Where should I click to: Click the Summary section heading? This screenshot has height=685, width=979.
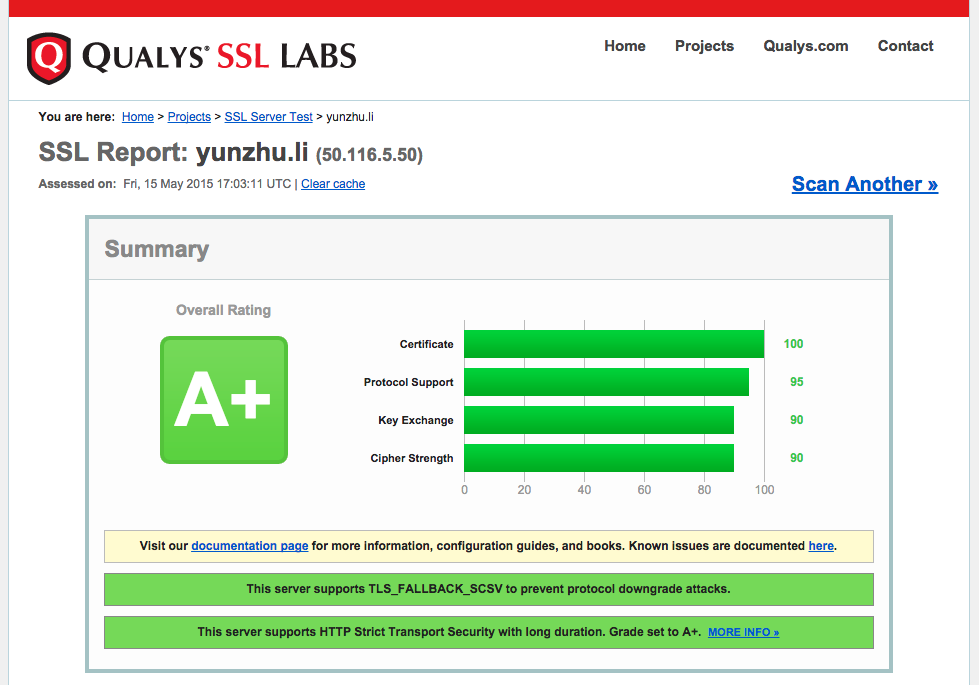point(157,249)
